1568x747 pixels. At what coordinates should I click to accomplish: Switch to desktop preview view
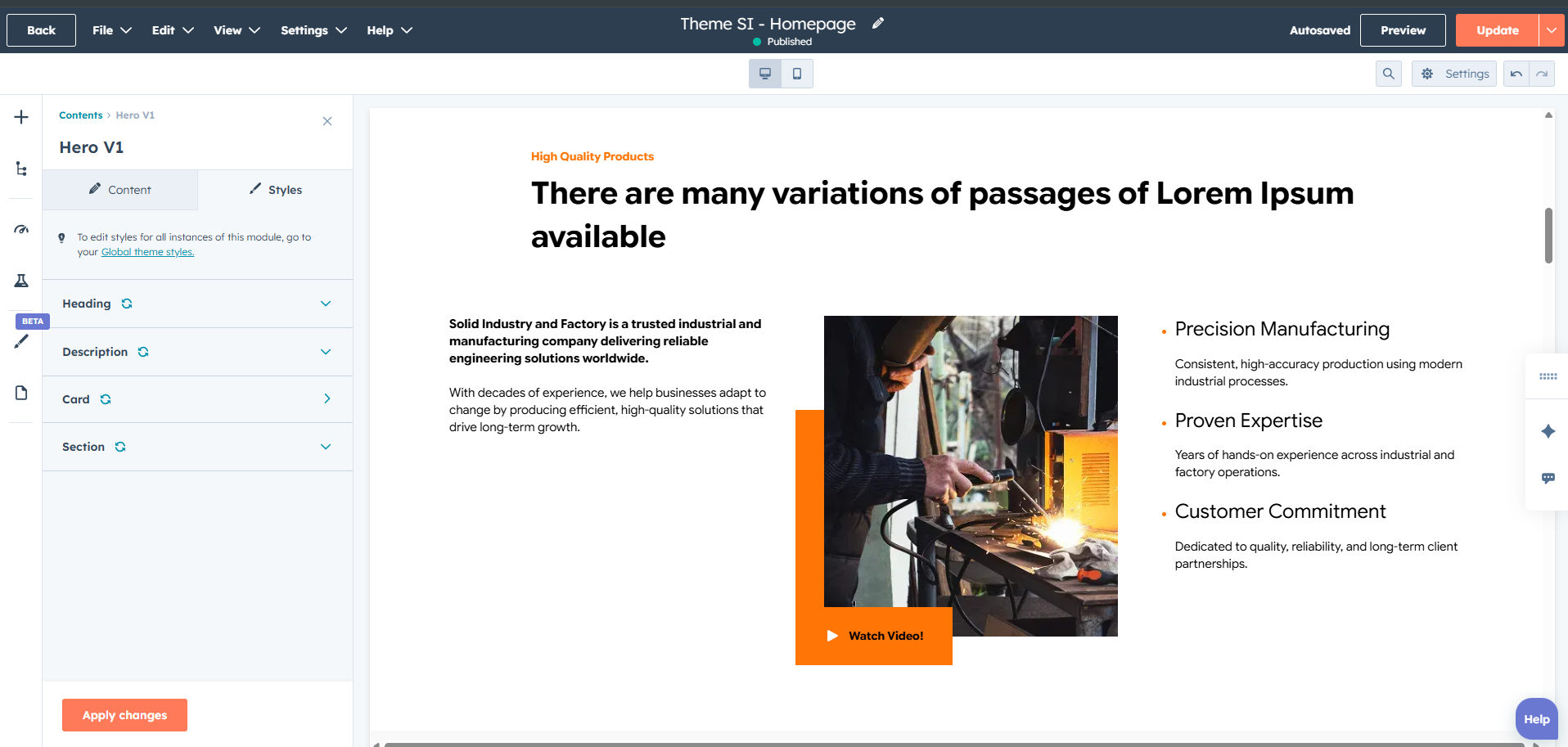click(764, 74)
